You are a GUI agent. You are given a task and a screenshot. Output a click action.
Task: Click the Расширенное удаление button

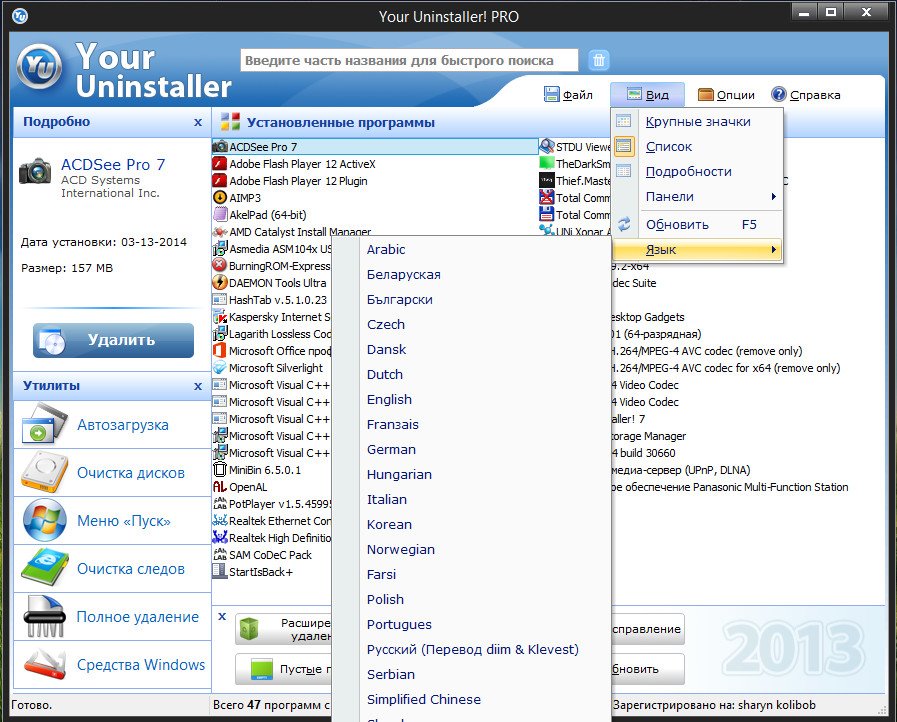283,629
